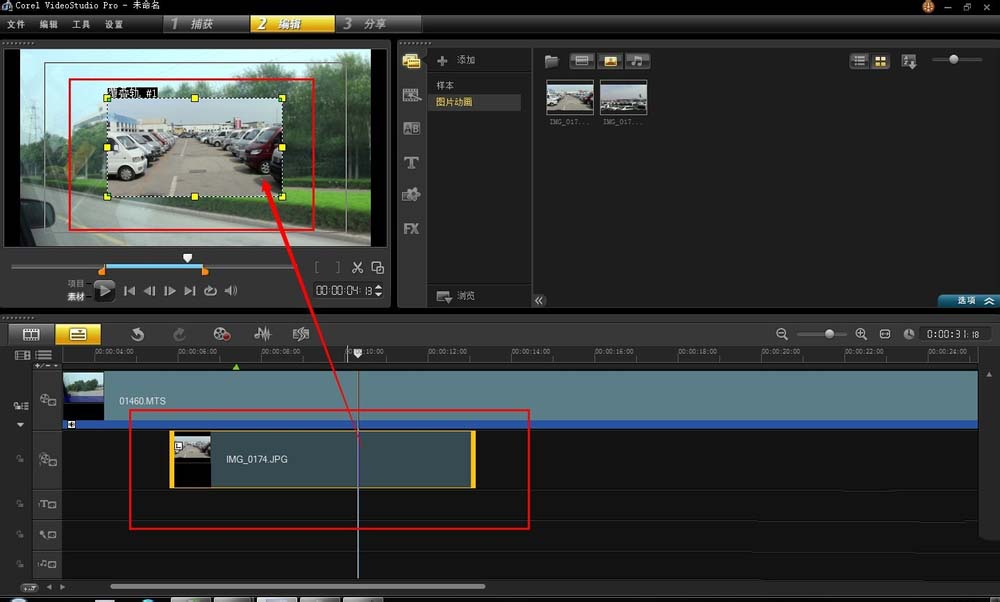1000x602 pixels.
Task: Click the library thumbnail size slider
Action: (x=954, y=60)
